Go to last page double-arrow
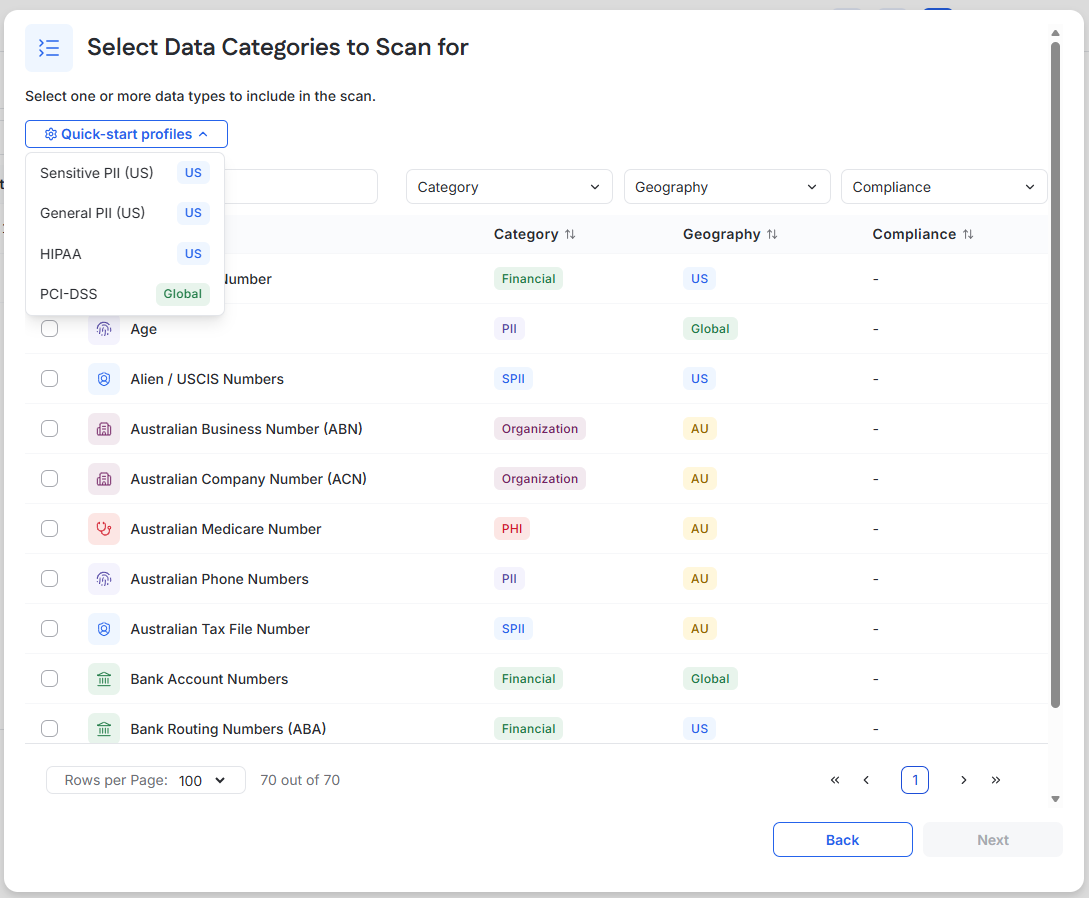This screenshot has height=898, width=1089. 996,780
